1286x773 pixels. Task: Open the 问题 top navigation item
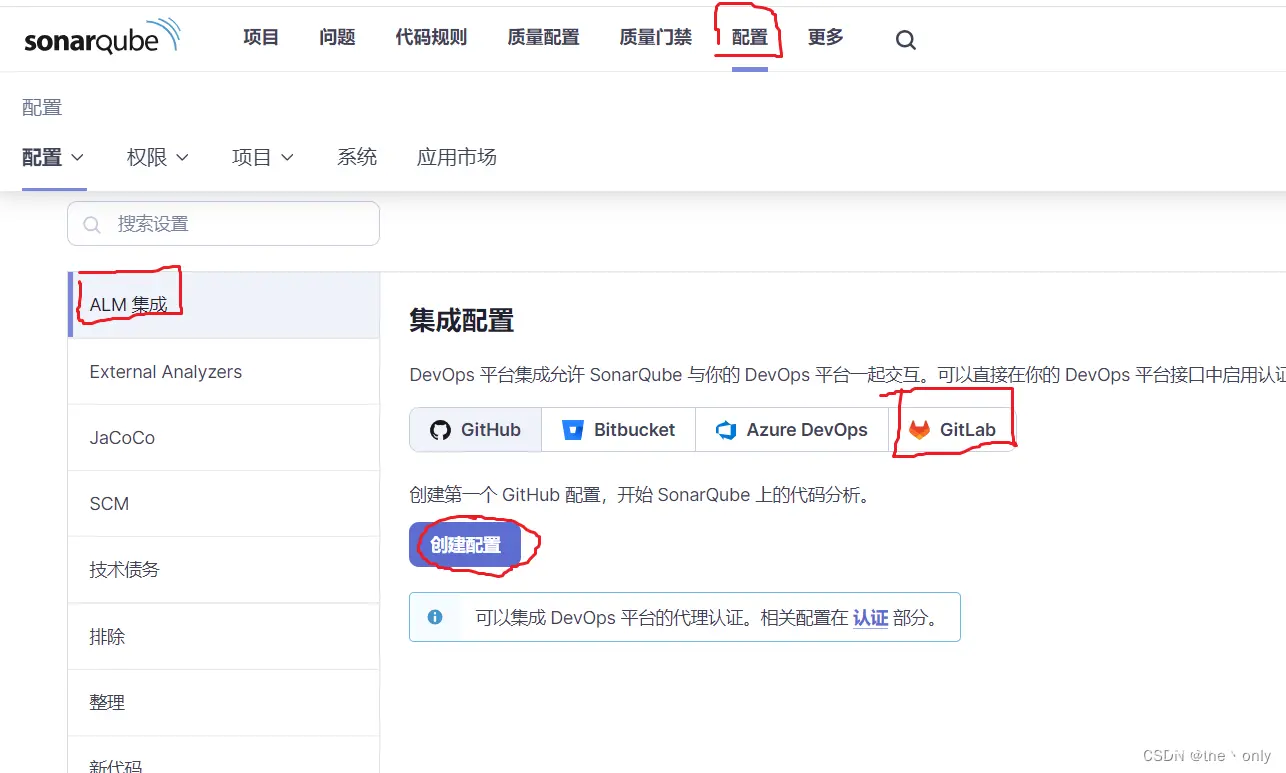tap(337, 37)
